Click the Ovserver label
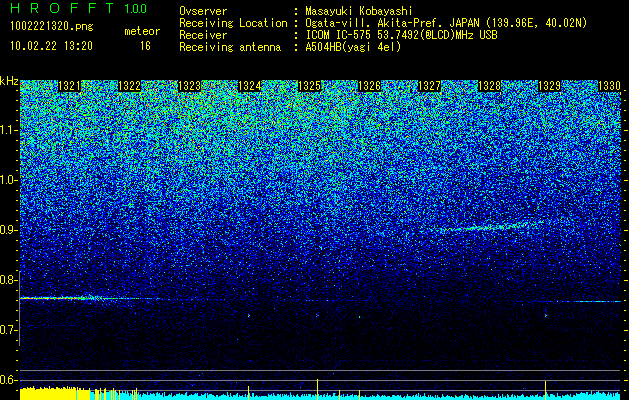629x400 pixels. coord(203,11)
